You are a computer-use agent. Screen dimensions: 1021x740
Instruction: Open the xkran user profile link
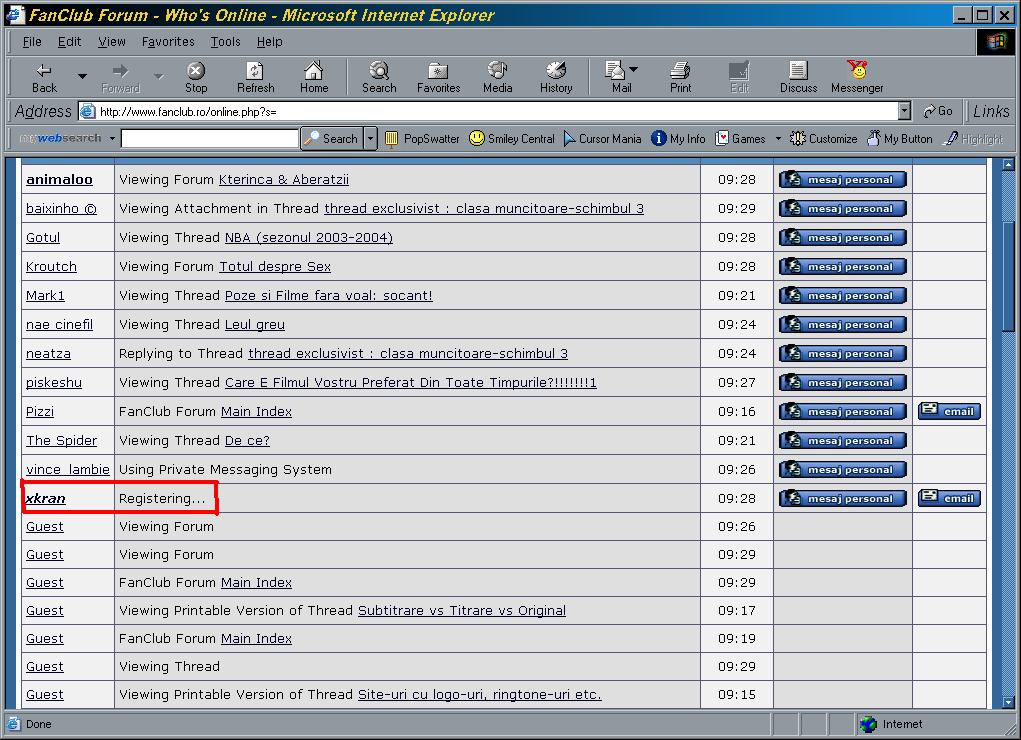tap(46, 498)
